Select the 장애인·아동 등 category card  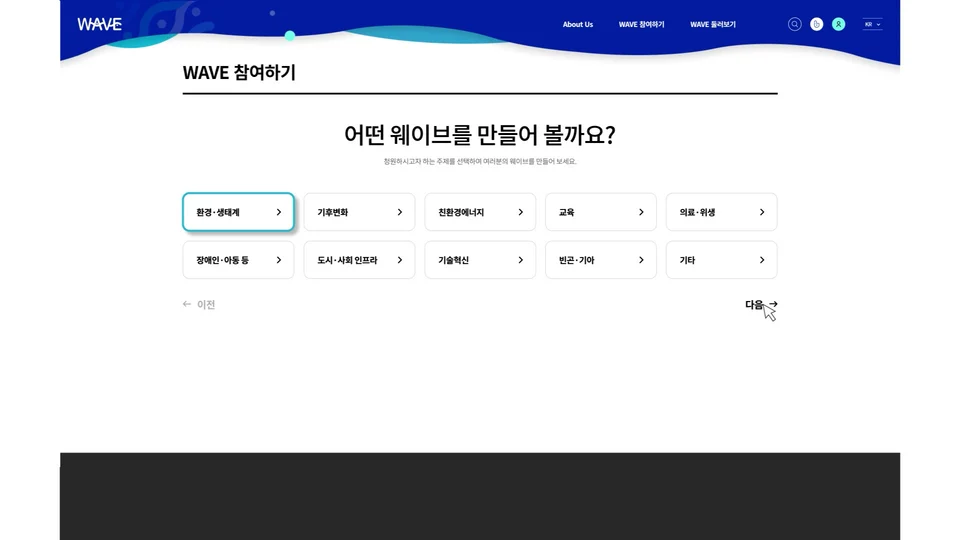pos(238,260)
